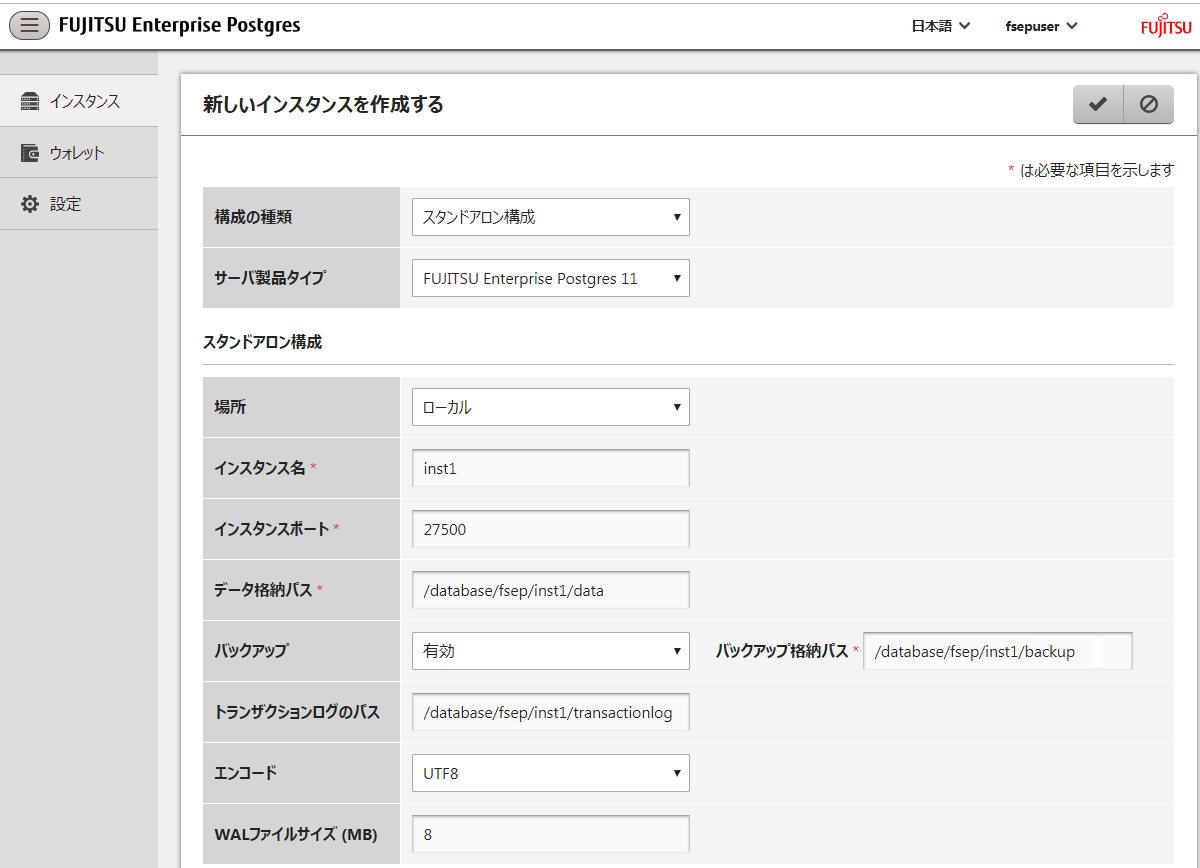Focus the WALファイルサイズ (MB) field
1200x868 pixels.
(551, 834)
